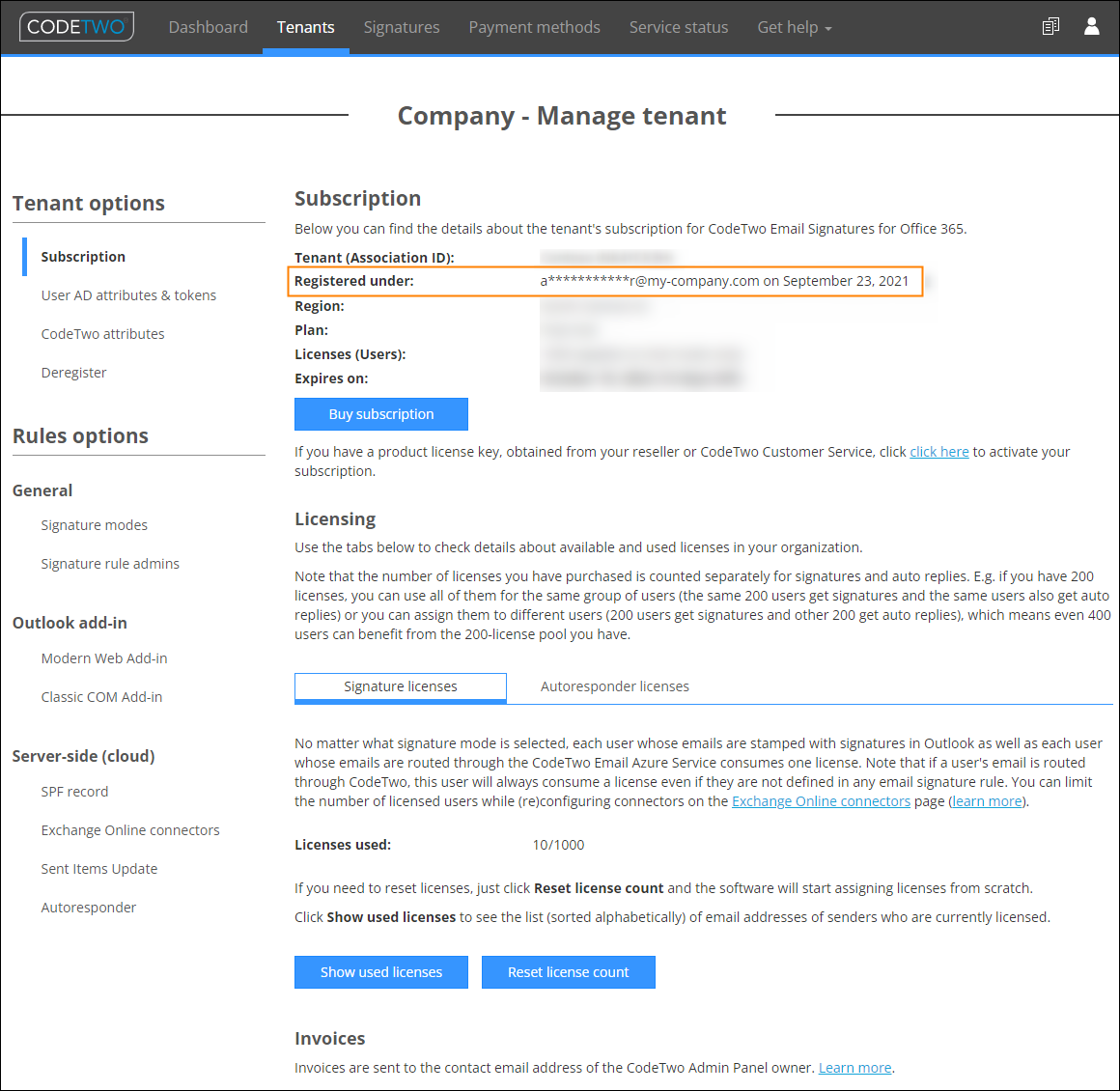Click the Reset license count button
The height and width of the screenshot is (1091, 1120).
coord(569,972)
